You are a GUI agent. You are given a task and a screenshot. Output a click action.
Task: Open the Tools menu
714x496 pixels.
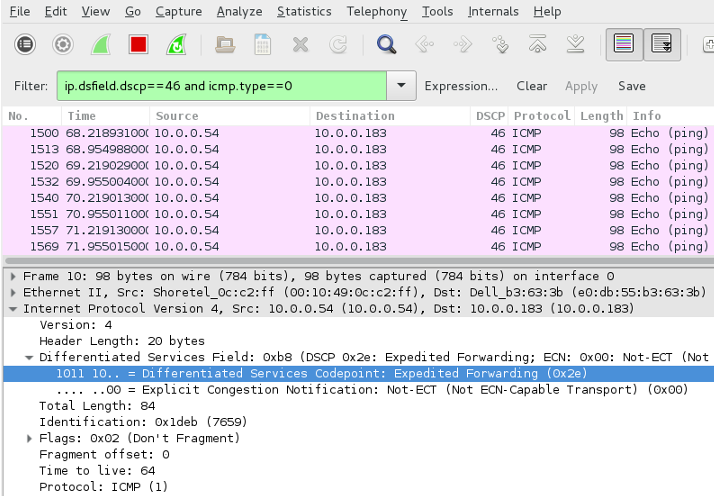coord(437,11)
